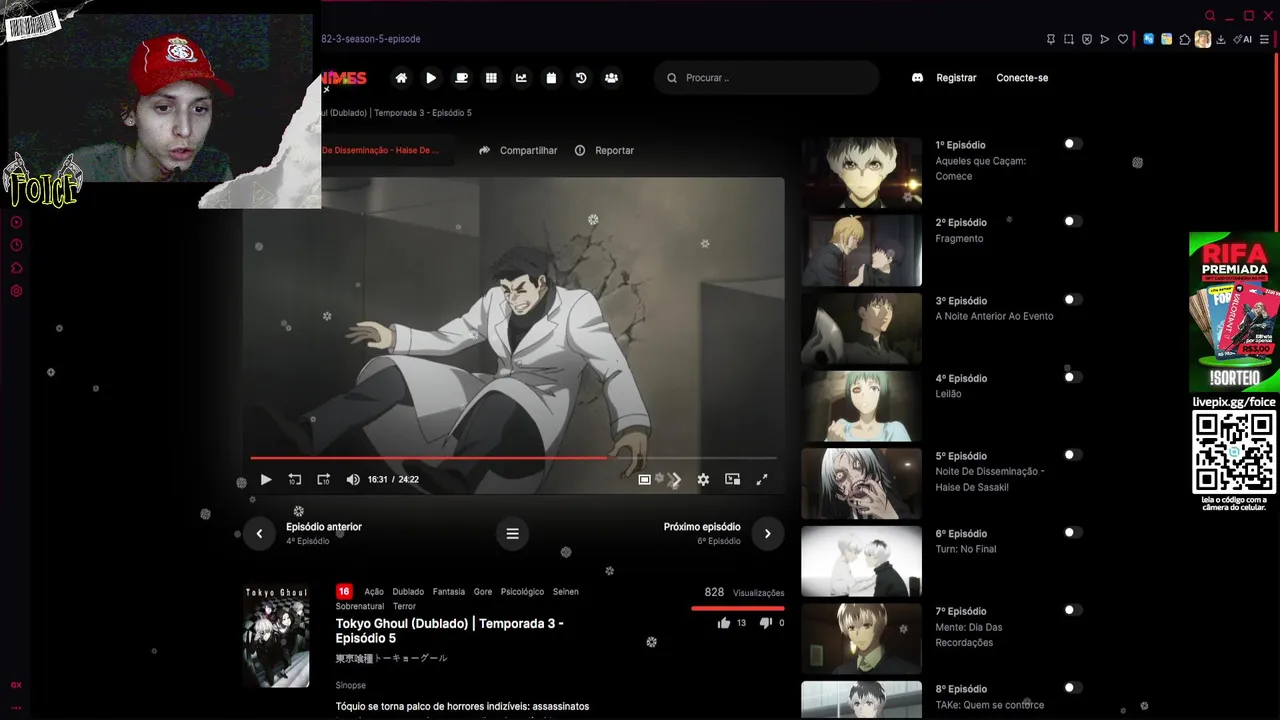The image size is (1280, 720).
Task: Enter fullscreen in video player
Action: click(x=762, y=480)
